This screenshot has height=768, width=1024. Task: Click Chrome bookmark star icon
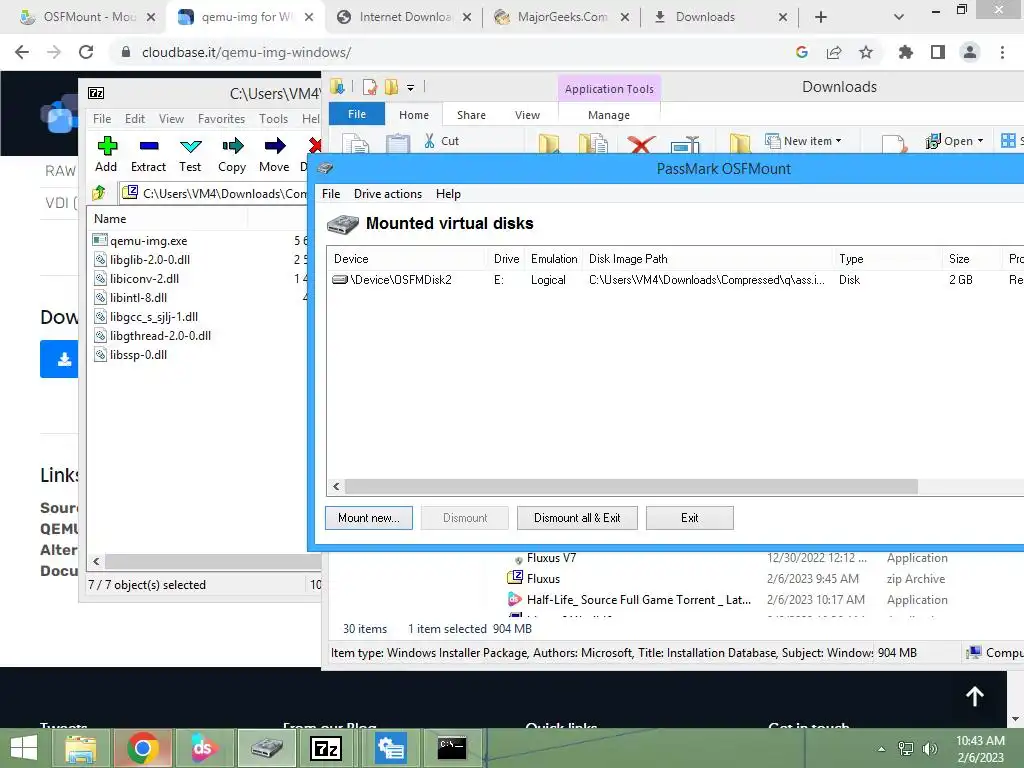pos(866,52)
